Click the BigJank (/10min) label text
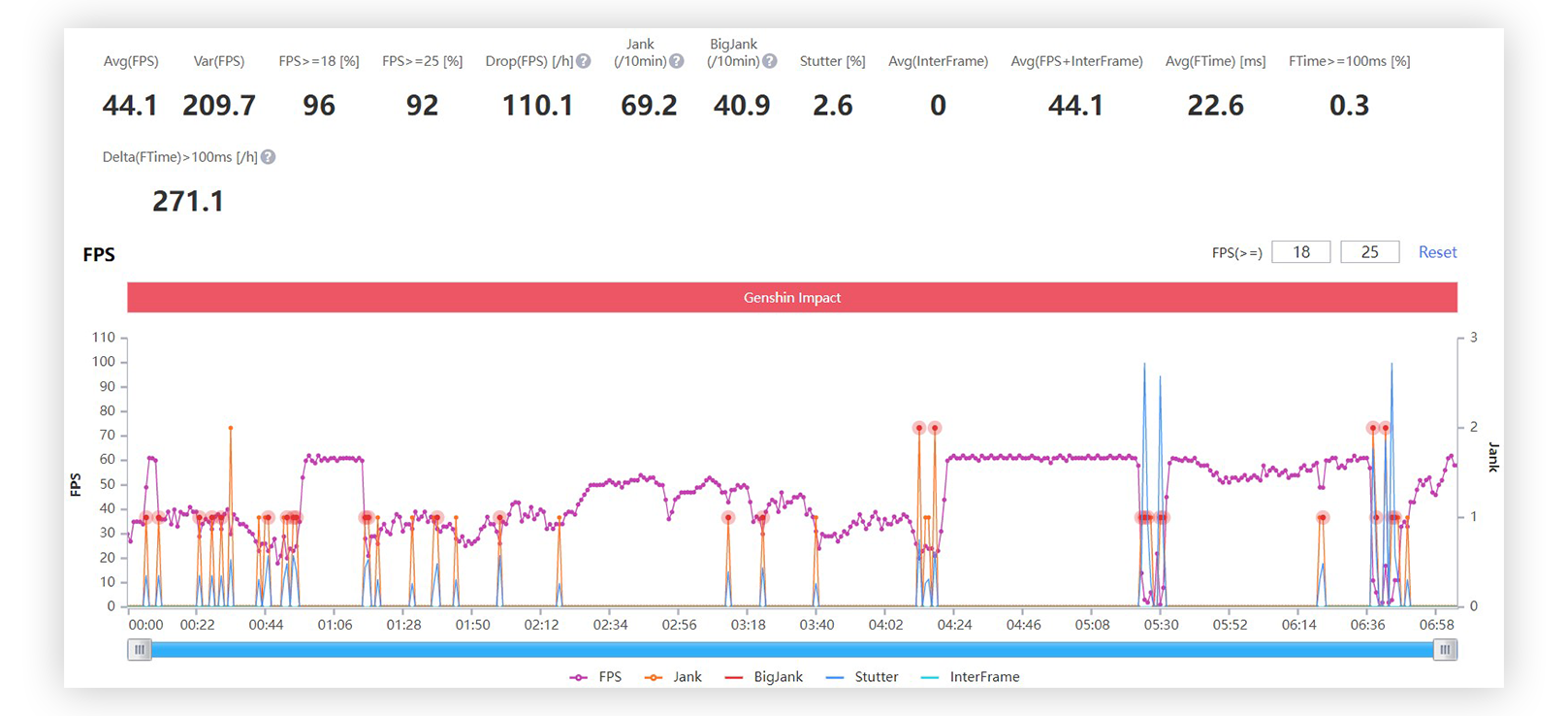Viewport: 1568px width, 716px height. 733,52
